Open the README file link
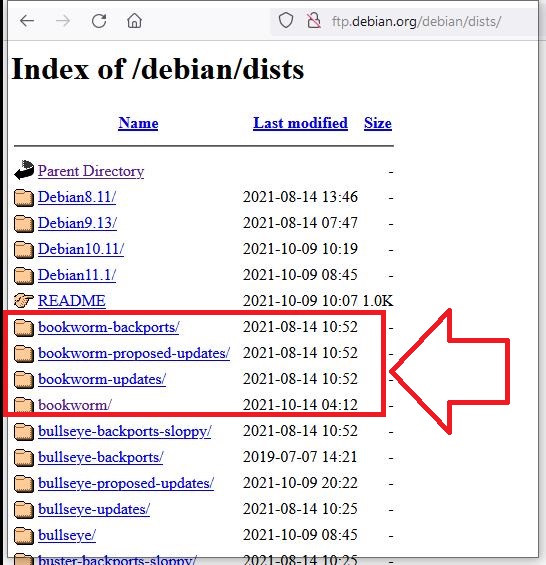The image size is (546, 565). pos(72,301)
